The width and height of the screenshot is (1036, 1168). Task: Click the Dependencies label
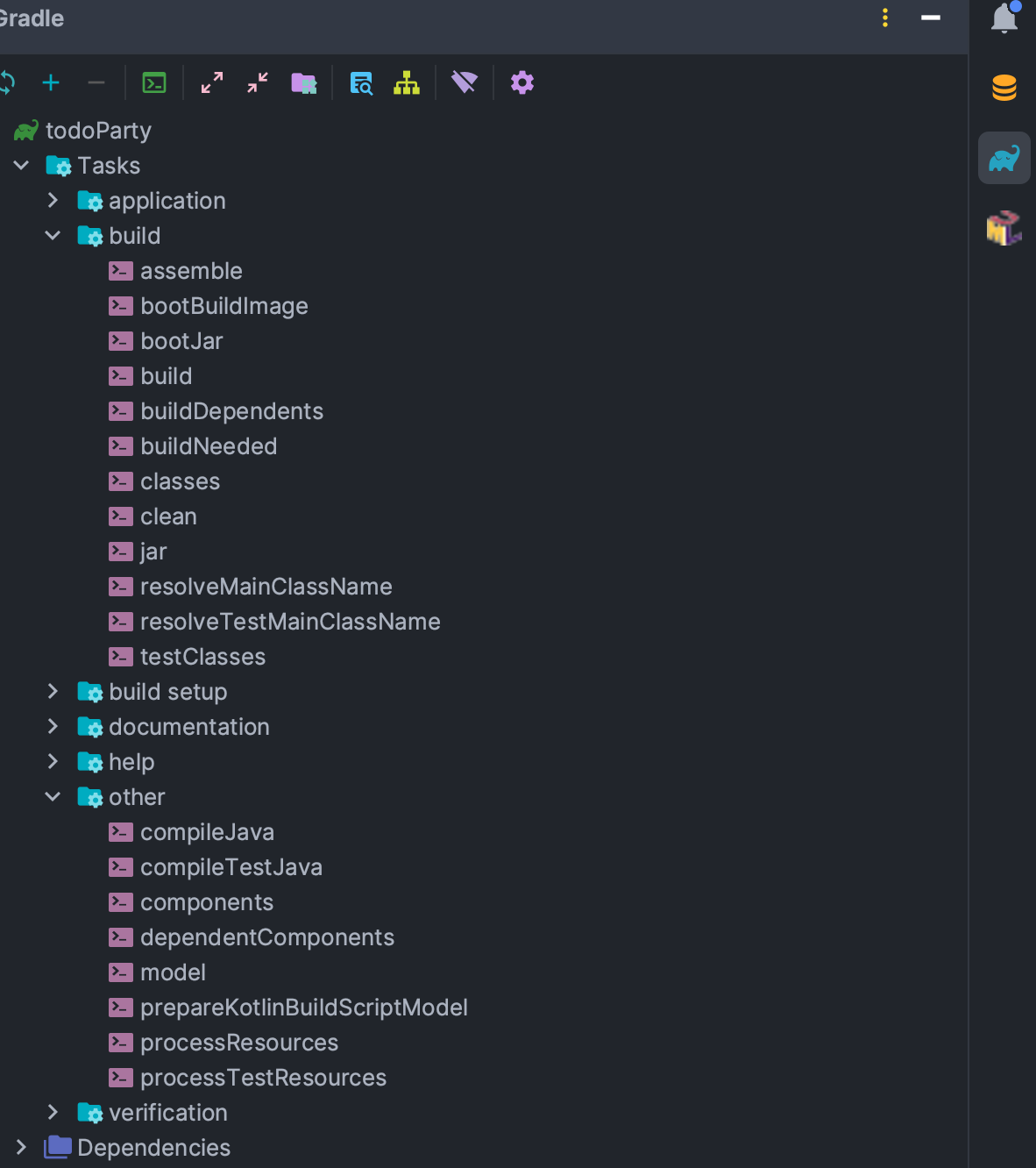[154, 1148]
